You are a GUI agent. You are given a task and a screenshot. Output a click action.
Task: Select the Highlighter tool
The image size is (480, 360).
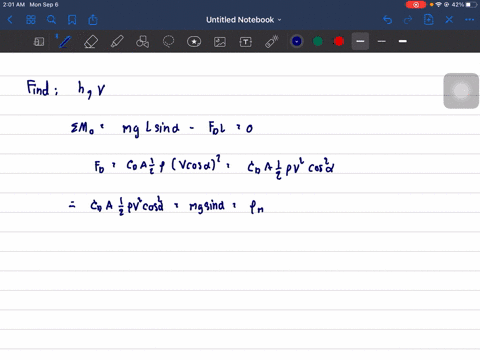pos(117,42)
